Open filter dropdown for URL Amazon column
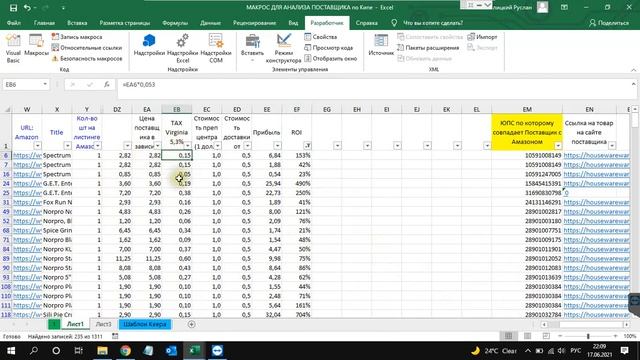The image size is (640, 360). pyautogui.click(x=37, y=146)
